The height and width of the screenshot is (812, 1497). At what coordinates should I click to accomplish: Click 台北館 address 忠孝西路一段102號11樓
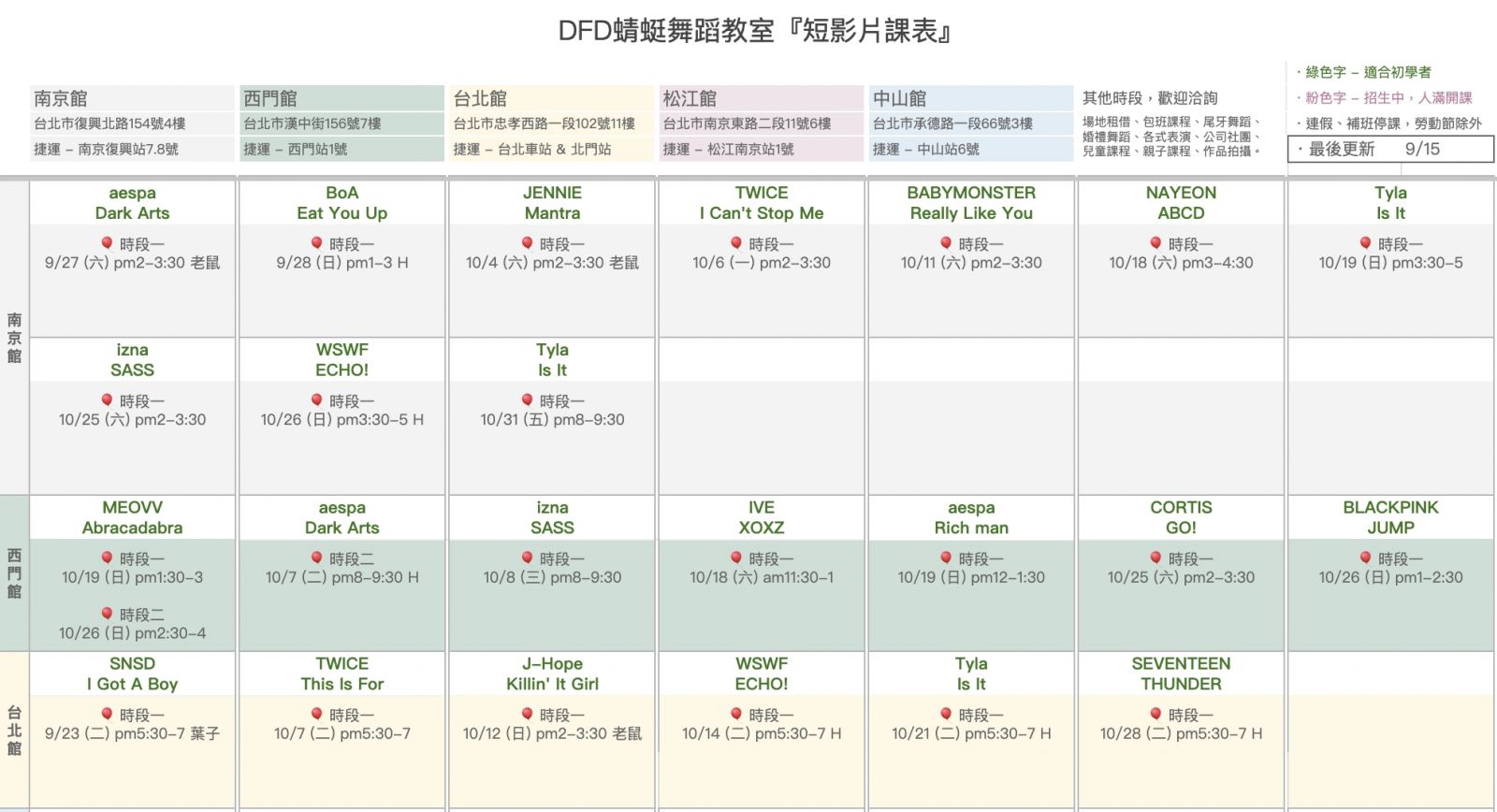point(545,123)
